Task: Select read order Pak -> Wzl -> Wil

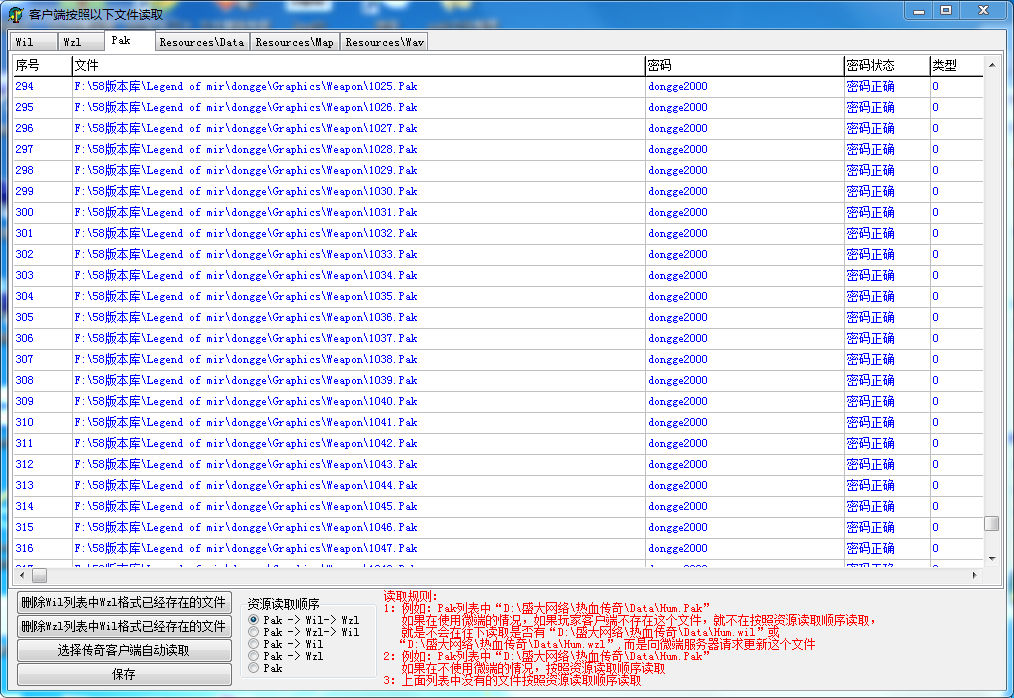Action: tap(254, 632)
